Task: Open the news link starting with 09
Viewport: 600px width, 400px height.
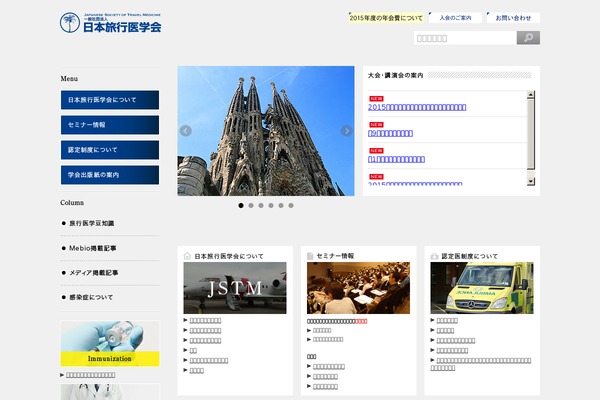Action: click(390, 133)
